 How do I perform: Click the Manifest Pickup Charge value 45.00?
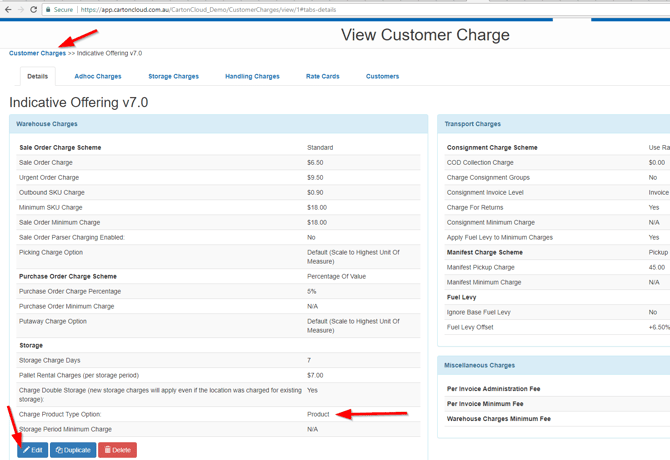point(656,267)
